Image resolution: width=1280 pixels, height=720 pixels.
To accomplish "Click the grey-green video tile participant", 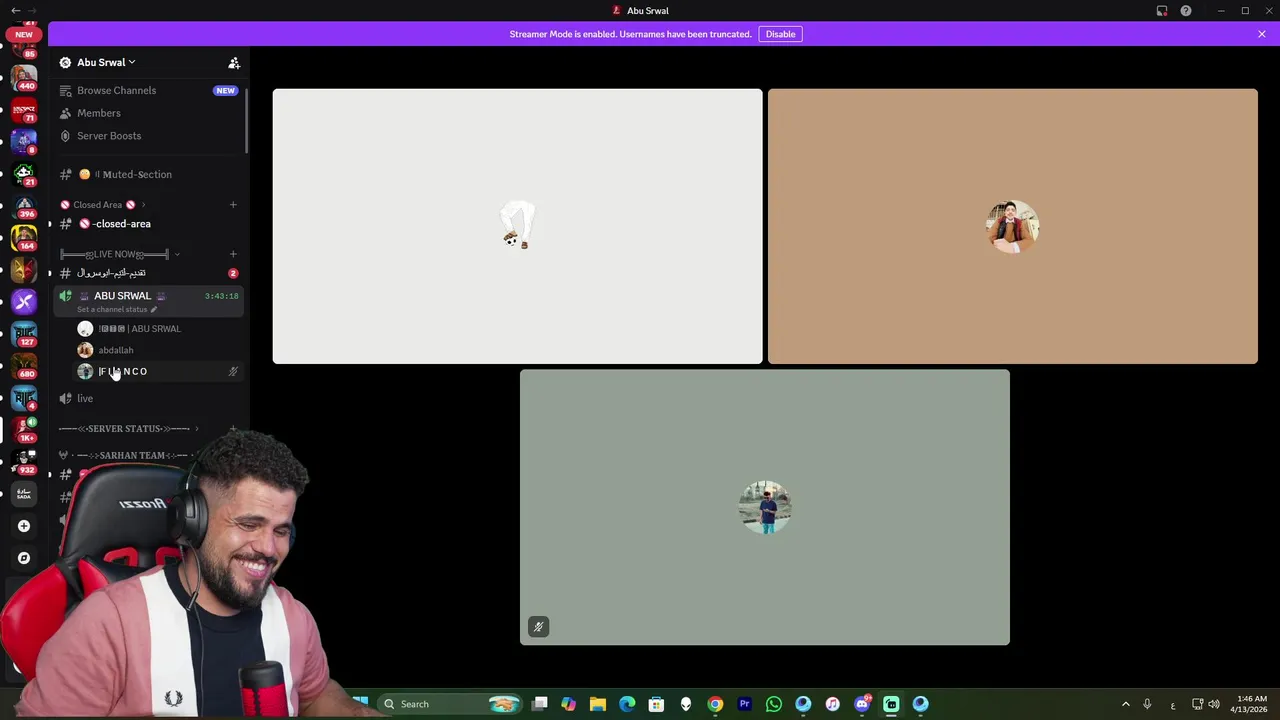I will [x=765, y=507].
